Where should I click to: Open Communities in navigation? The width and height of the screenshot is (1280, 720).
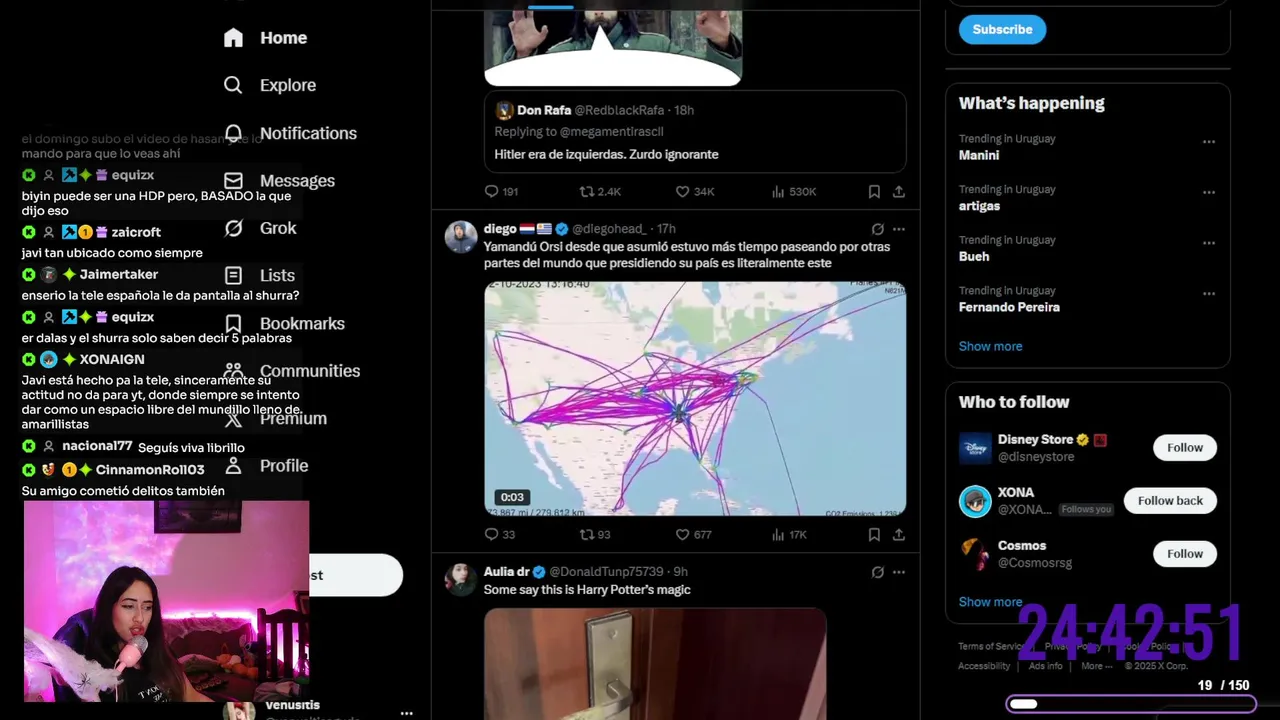pos(310,371)
